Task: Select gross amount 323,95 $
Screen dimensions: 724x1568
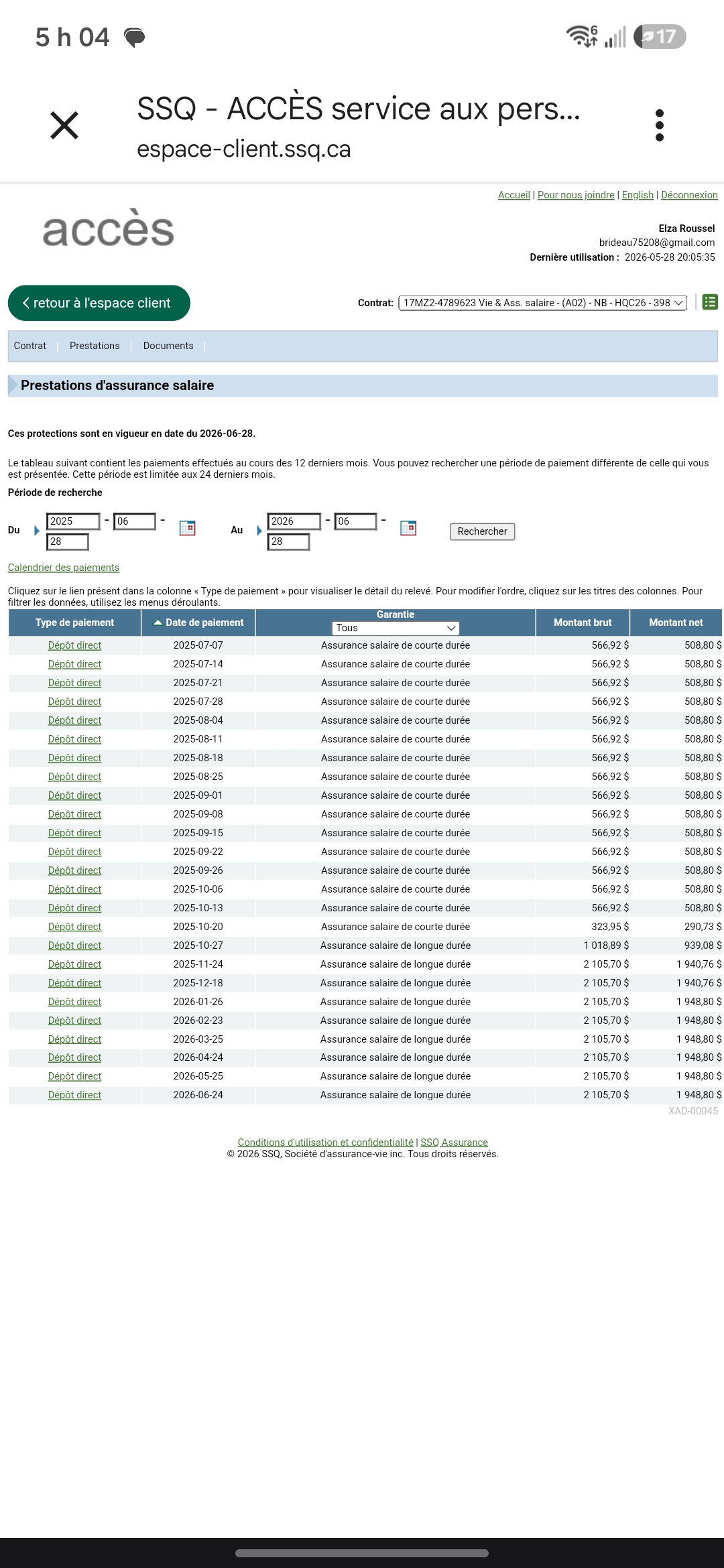Action: [x=610, y=927]
